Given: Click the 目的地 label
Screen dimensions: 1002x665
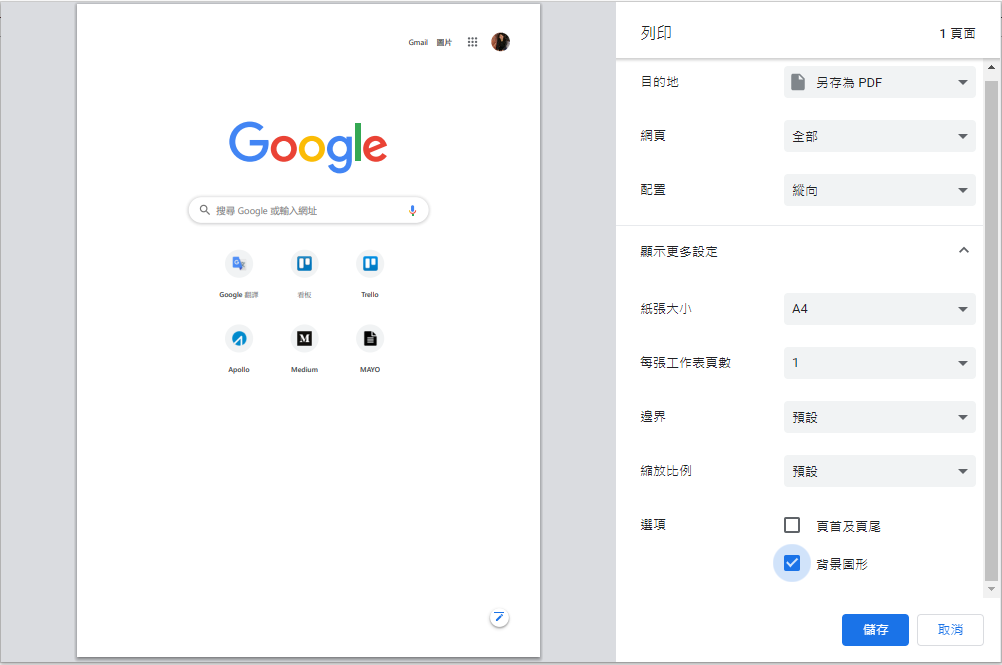Looking at the screenshot, I should [x=659, y=81].
